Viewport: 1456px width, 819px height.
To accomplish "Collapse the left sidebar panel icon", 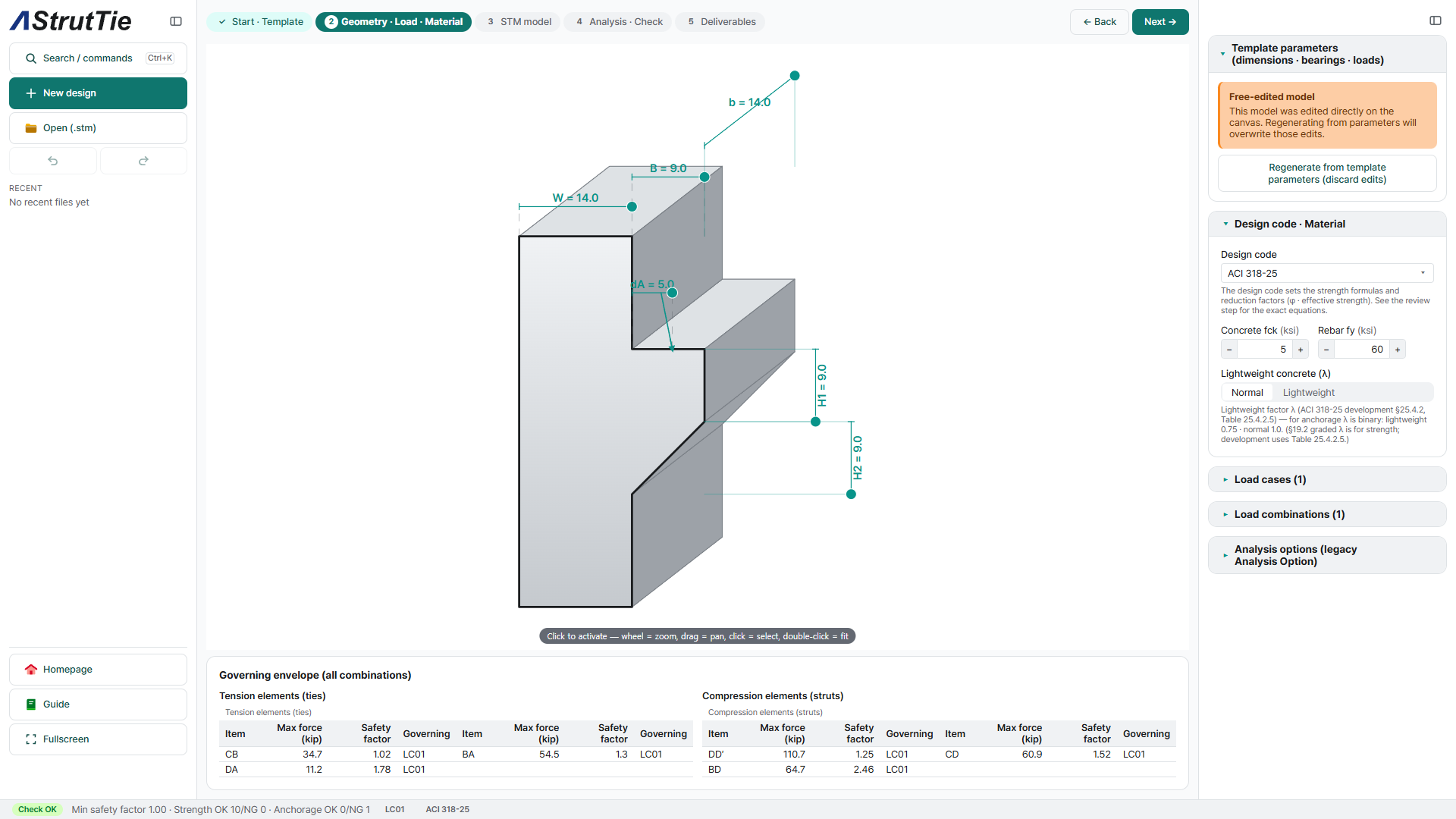I will [176, 21].
